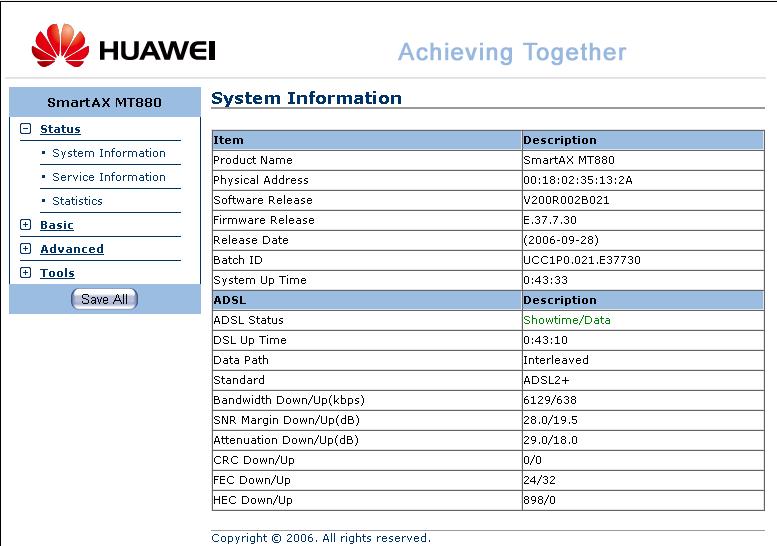777x546 pixels.
Task: Select the HEC Down/Up label
Action: pyautogui.click(x=253, y=500)
